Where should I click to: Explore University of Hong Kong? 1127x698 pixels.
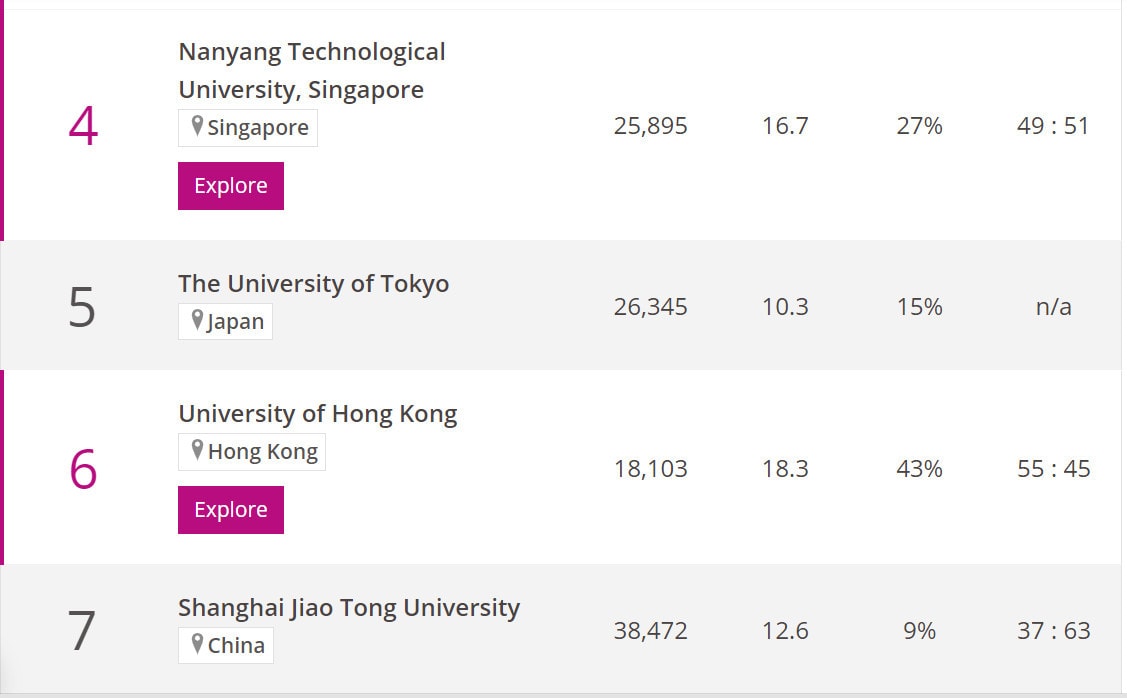[231, 510]
